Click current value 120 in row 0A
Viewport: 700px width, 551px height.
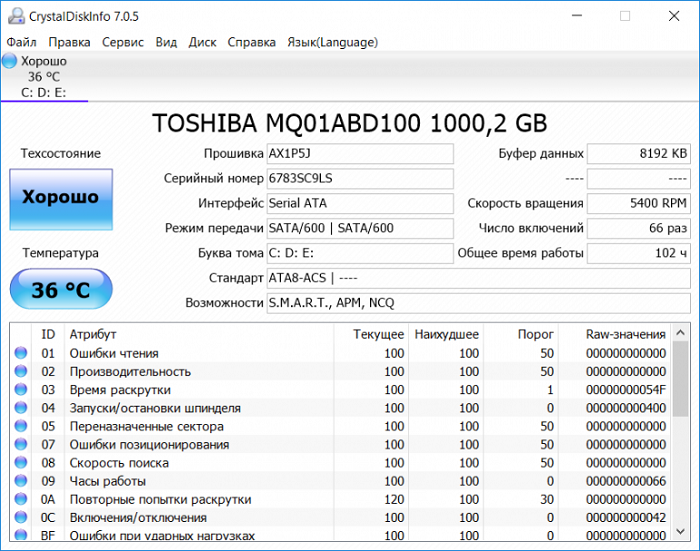click(394, 499)
